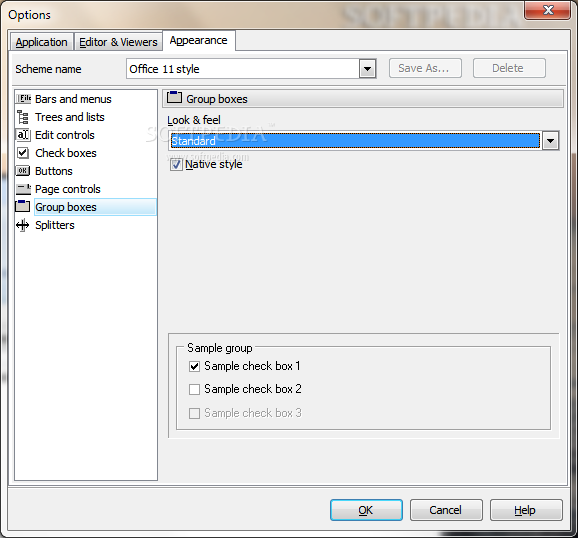Select the Appearance tab
Viewport: 578px width, 538px height.
(x=199, y=41)
